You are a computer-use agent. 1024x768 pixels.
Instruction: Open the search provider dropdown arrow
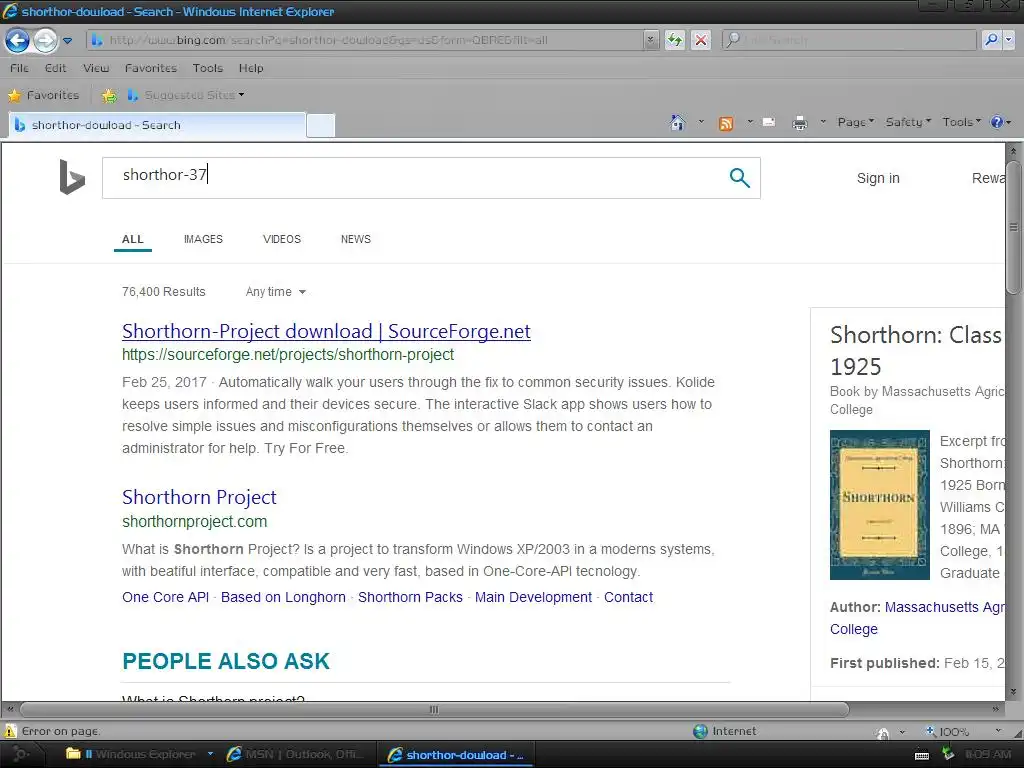(x=1009, y=40)
